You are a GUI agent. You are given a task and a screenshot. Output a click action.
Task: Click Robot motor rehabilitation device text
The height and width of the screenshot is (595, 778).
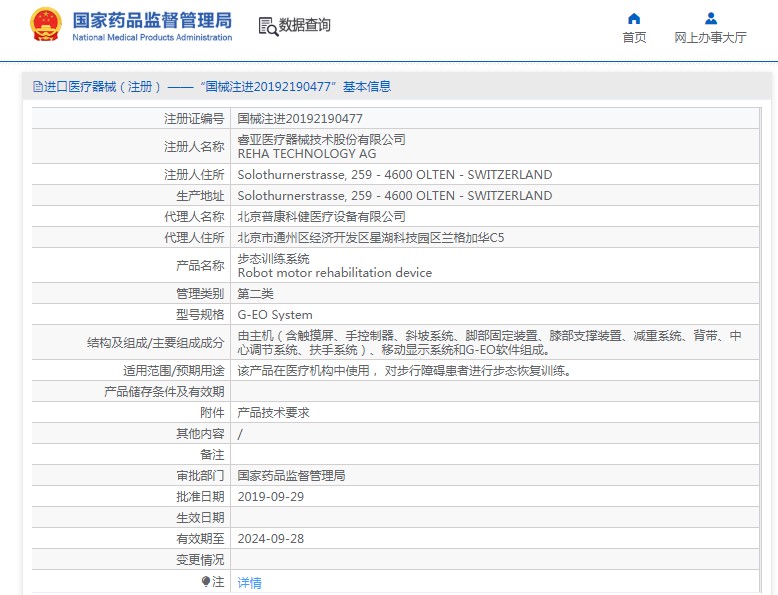[335, 273]
